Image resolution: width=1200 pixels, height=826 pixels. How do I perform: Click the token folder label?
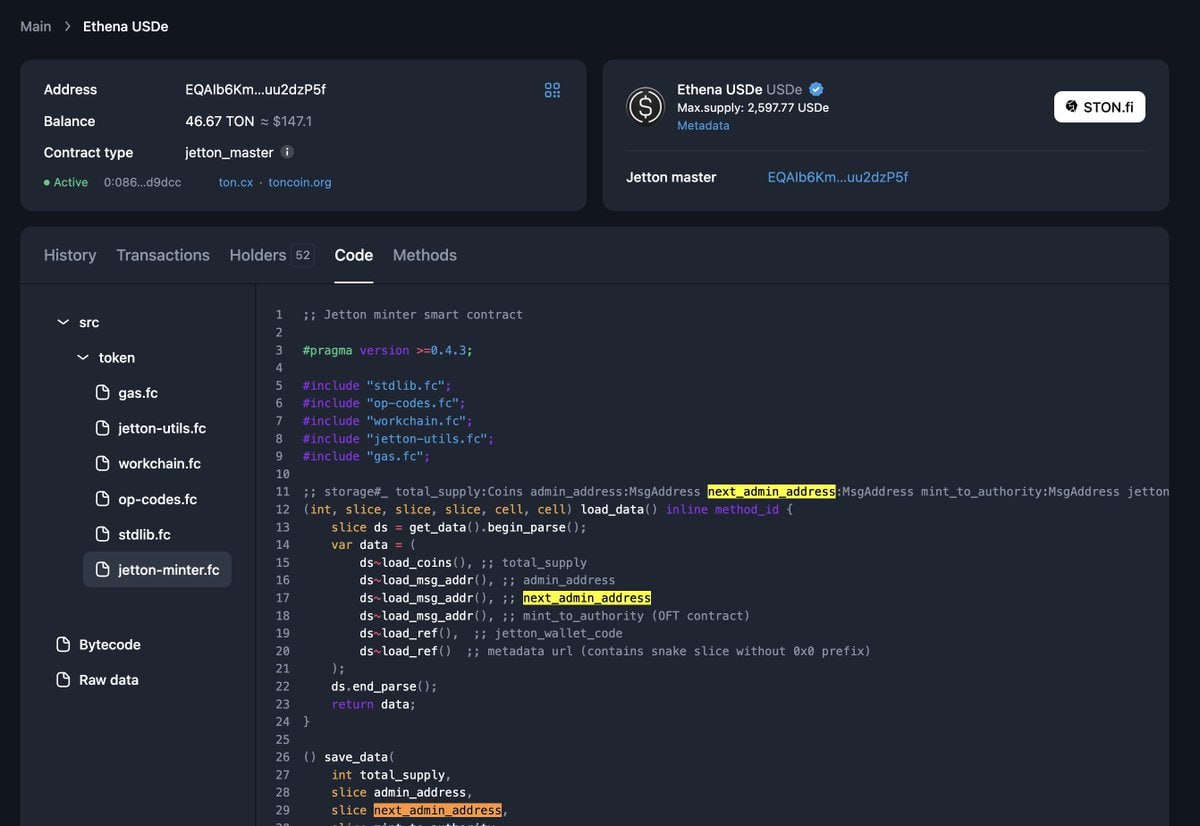pos(117,357)
